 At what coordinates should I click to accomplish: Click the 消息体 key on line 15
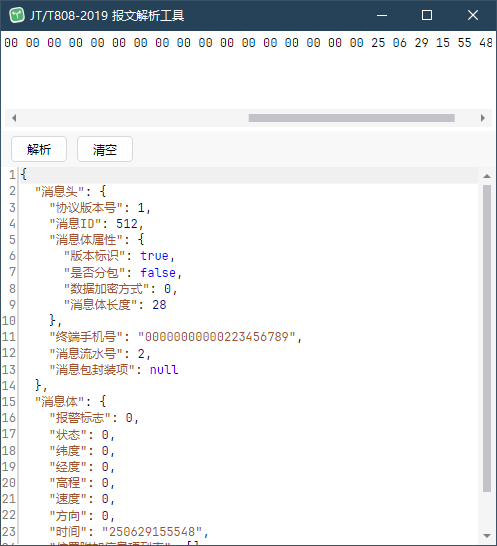point(60,401)
